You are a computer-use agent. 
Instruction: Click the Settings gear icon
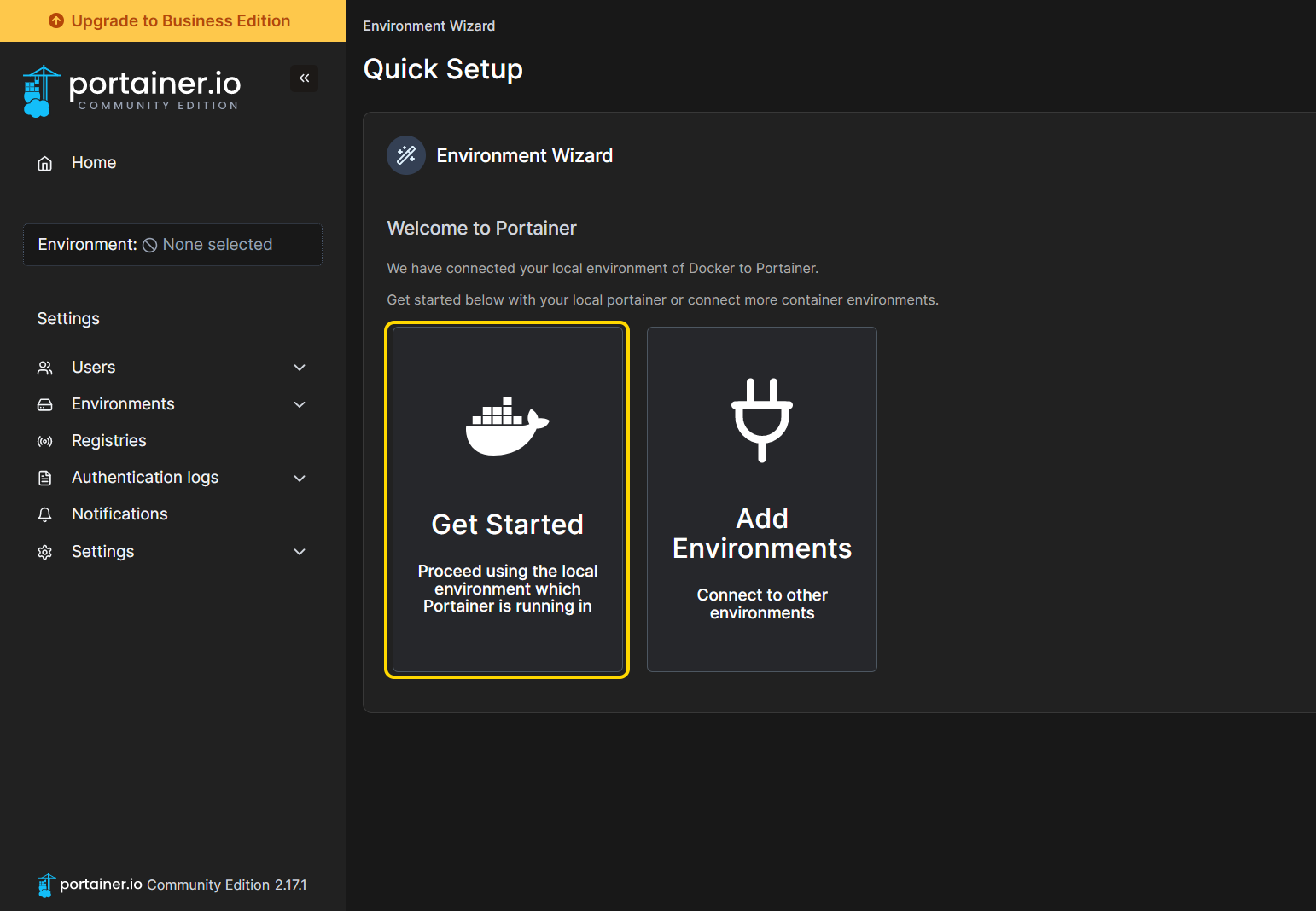click(45, 552)
